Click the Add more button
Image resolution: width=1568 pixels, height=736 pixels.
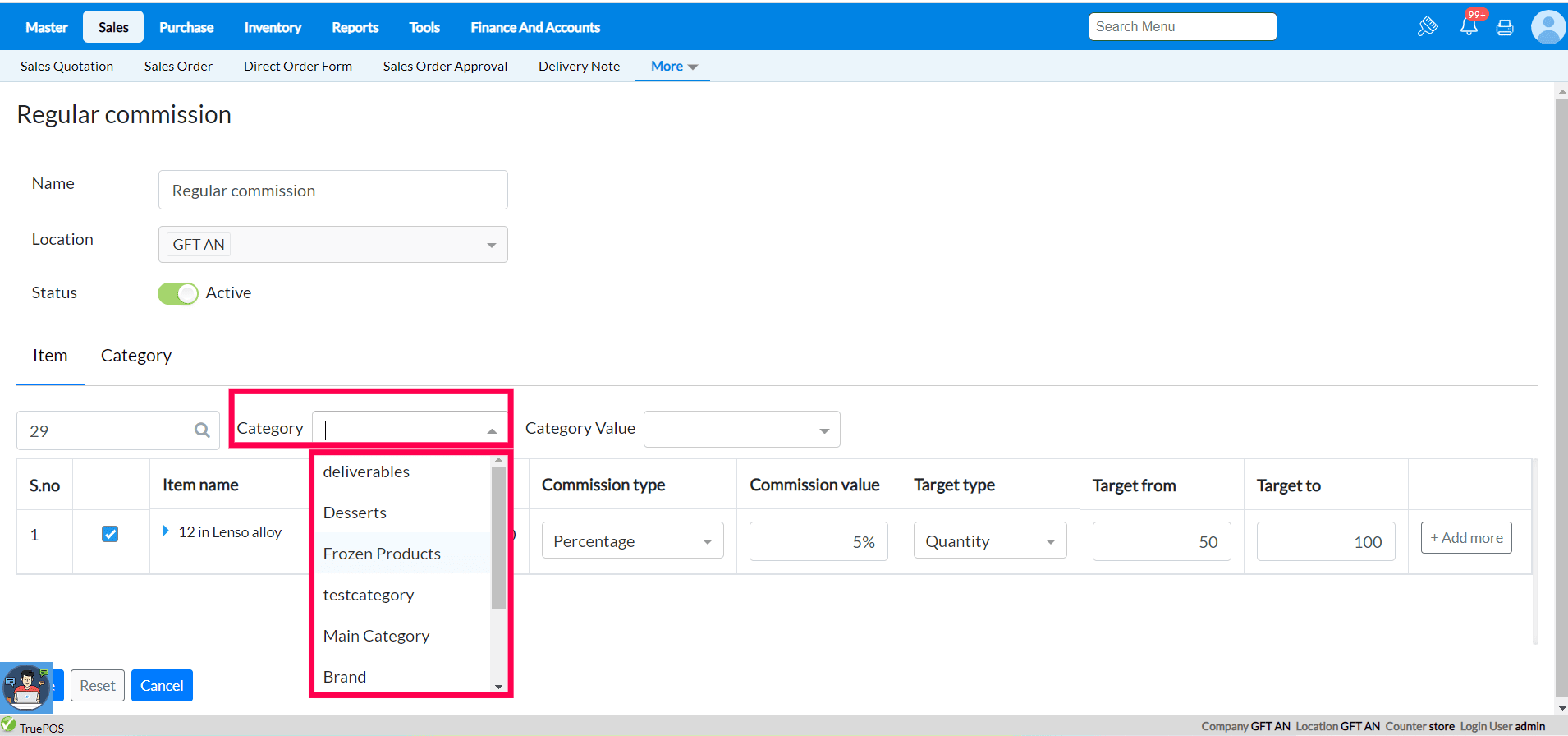[x=1466, y=538]
